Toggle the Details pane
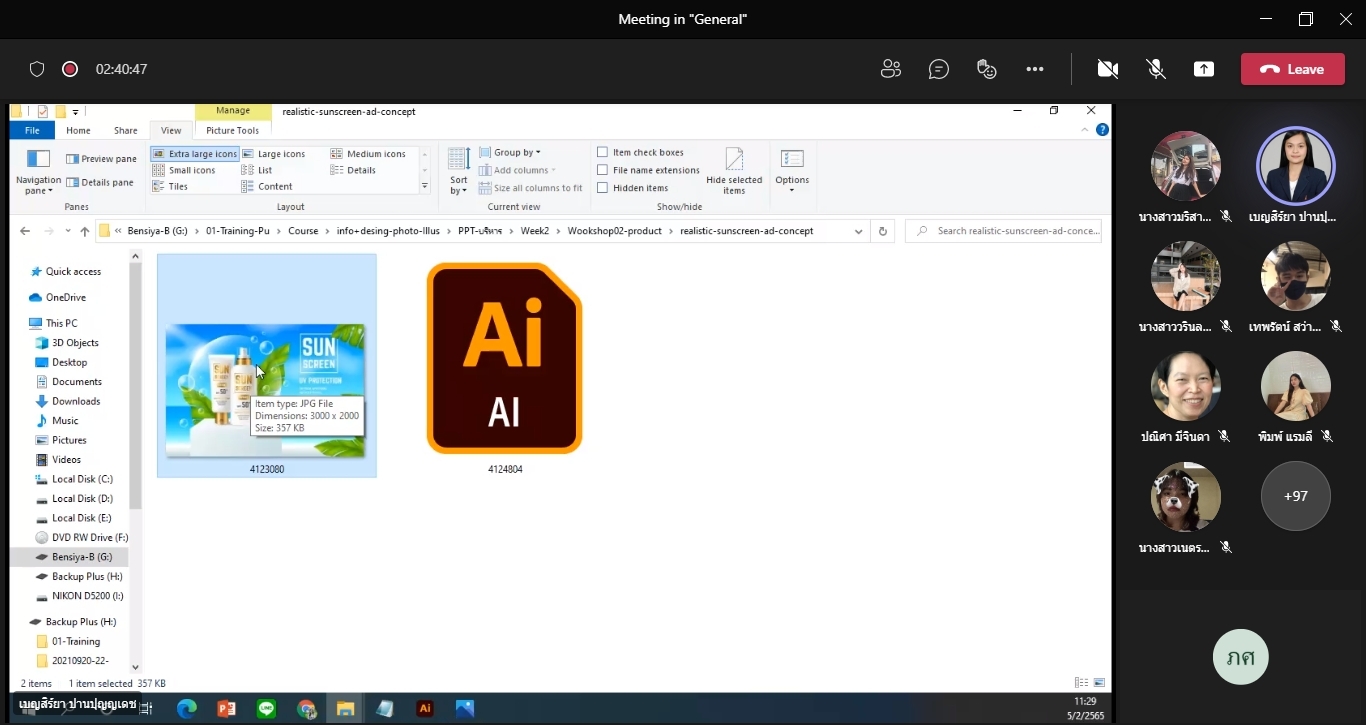This screenshot has width=1366, height=725. pos(100,183)
